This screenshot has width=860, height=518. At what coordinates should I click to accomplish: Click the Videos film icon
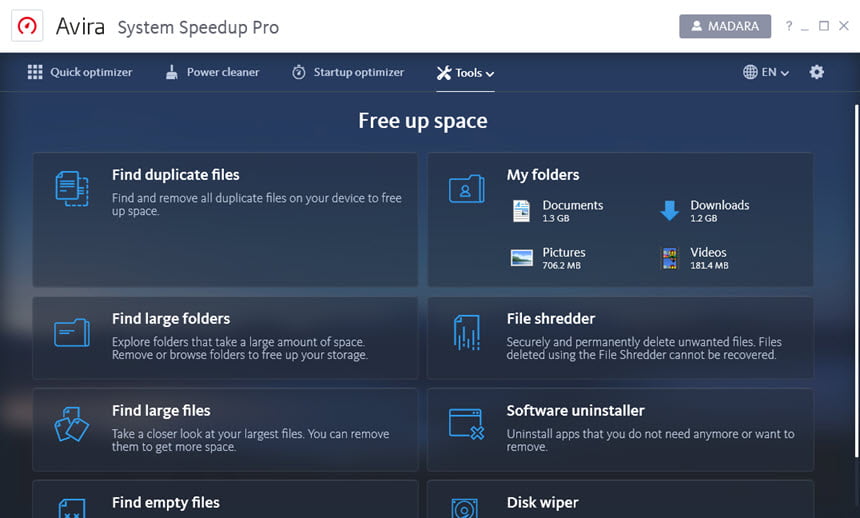tap(669, 258)
